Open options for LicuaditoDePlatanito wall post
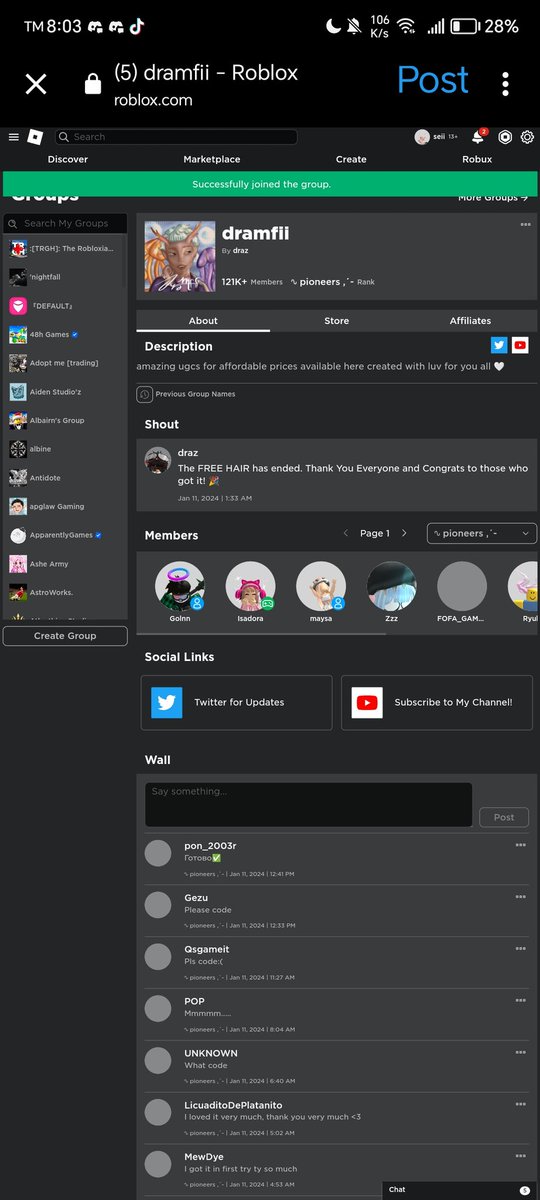The image size is (540, 1200). coord(520,1104)
